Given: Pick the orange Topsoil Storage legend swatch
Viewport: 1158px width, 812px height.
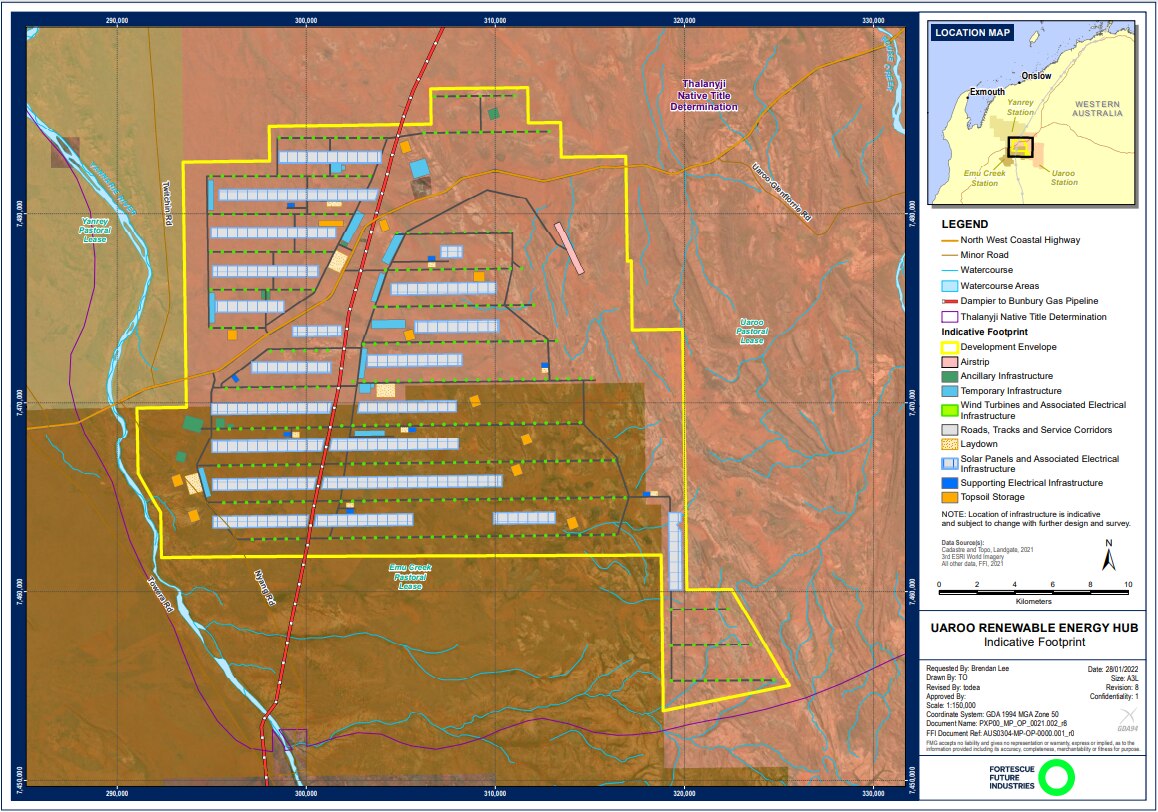Looking at the screenshot, I should (x=950, y=497).
